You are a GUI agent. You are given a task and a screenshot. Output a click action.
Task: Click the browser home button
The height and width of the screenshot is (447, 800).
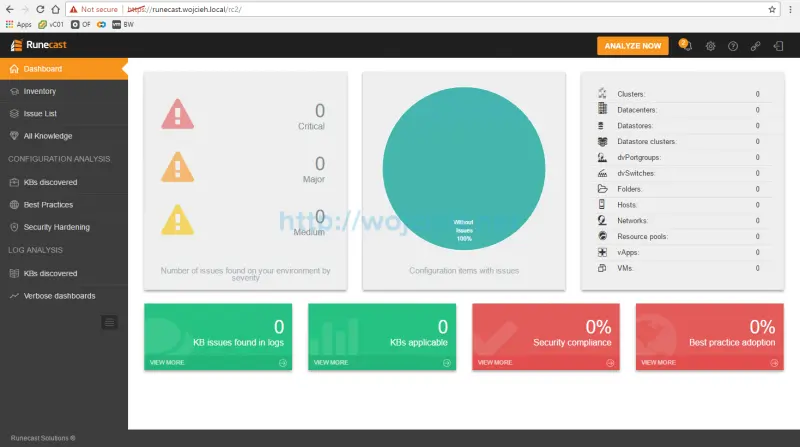click(55, 9)
